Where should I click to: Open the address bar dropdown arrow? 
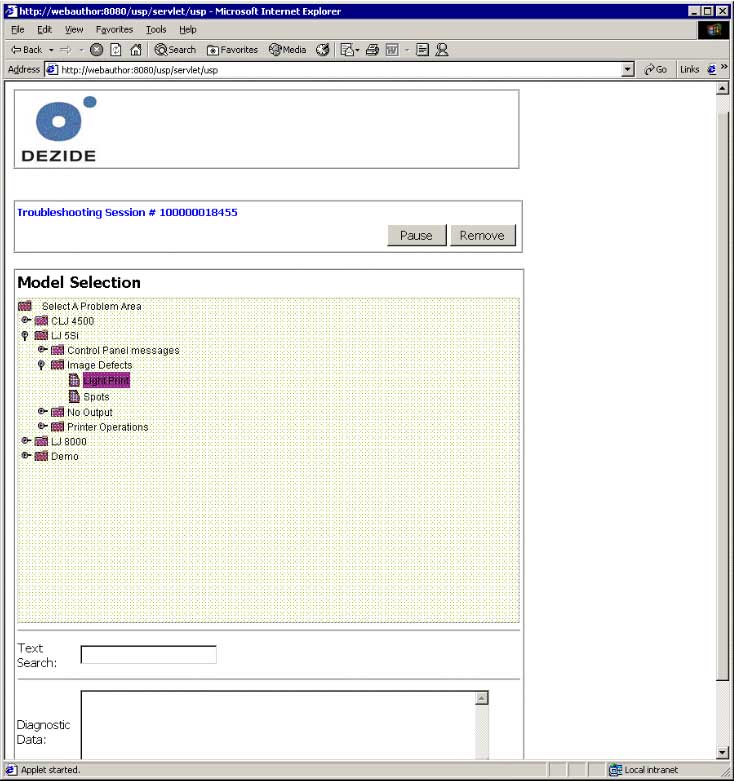pos(628,70)
